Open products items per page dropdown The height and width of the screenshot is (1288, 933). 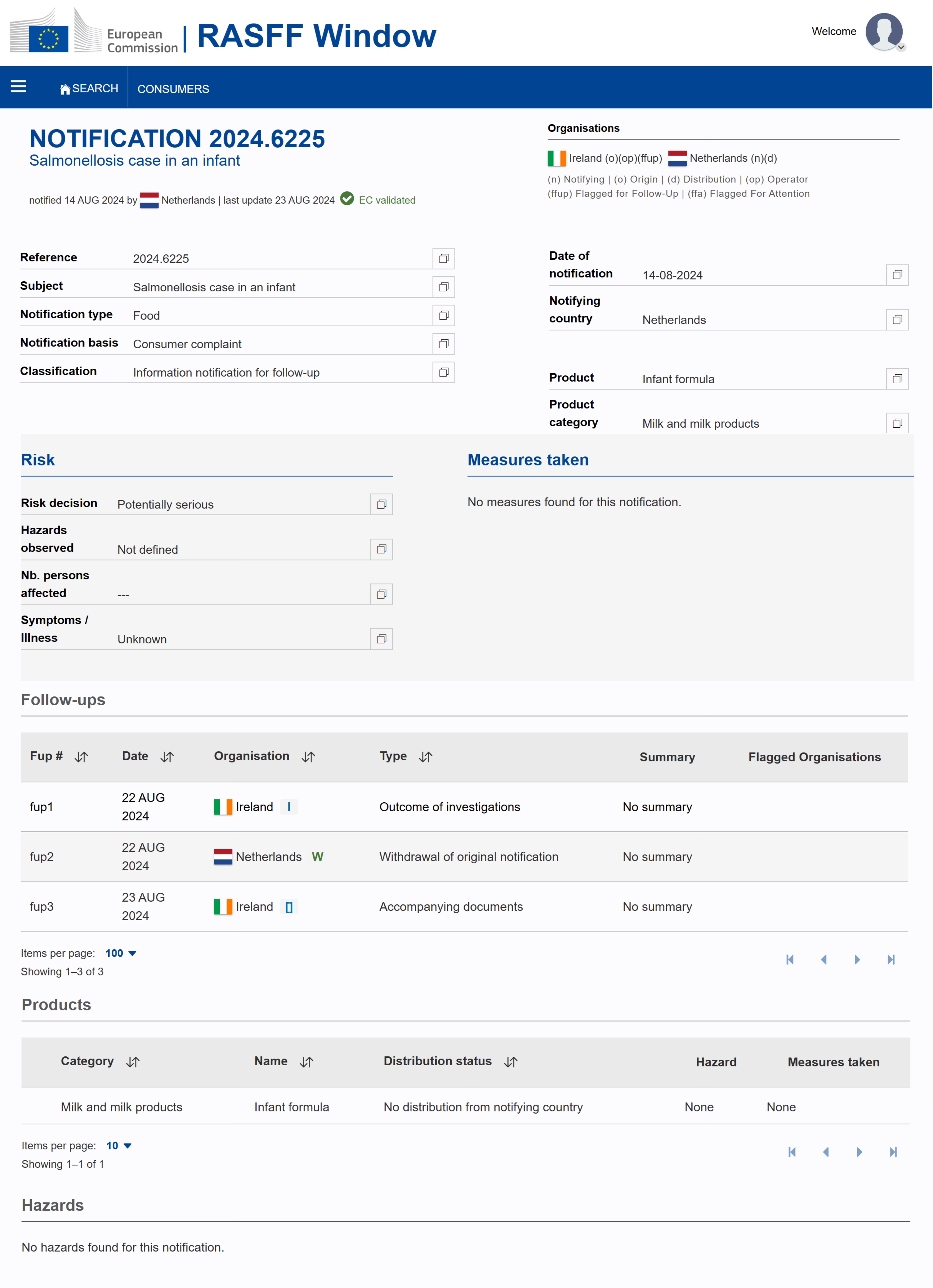pyautogui.click(x=119, y=1146)
